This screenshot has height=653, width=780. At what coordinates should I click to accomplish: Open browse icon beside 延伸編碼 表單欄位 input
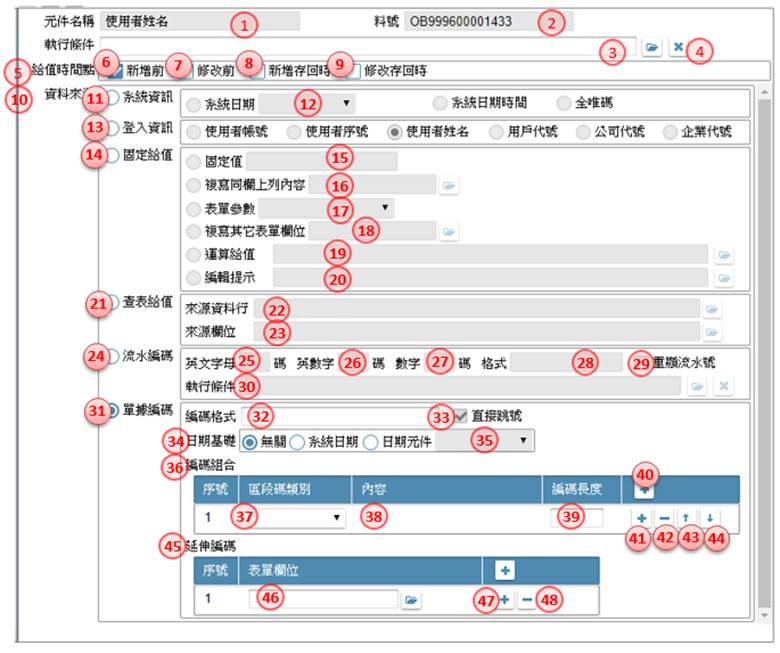tap(411, 600)
